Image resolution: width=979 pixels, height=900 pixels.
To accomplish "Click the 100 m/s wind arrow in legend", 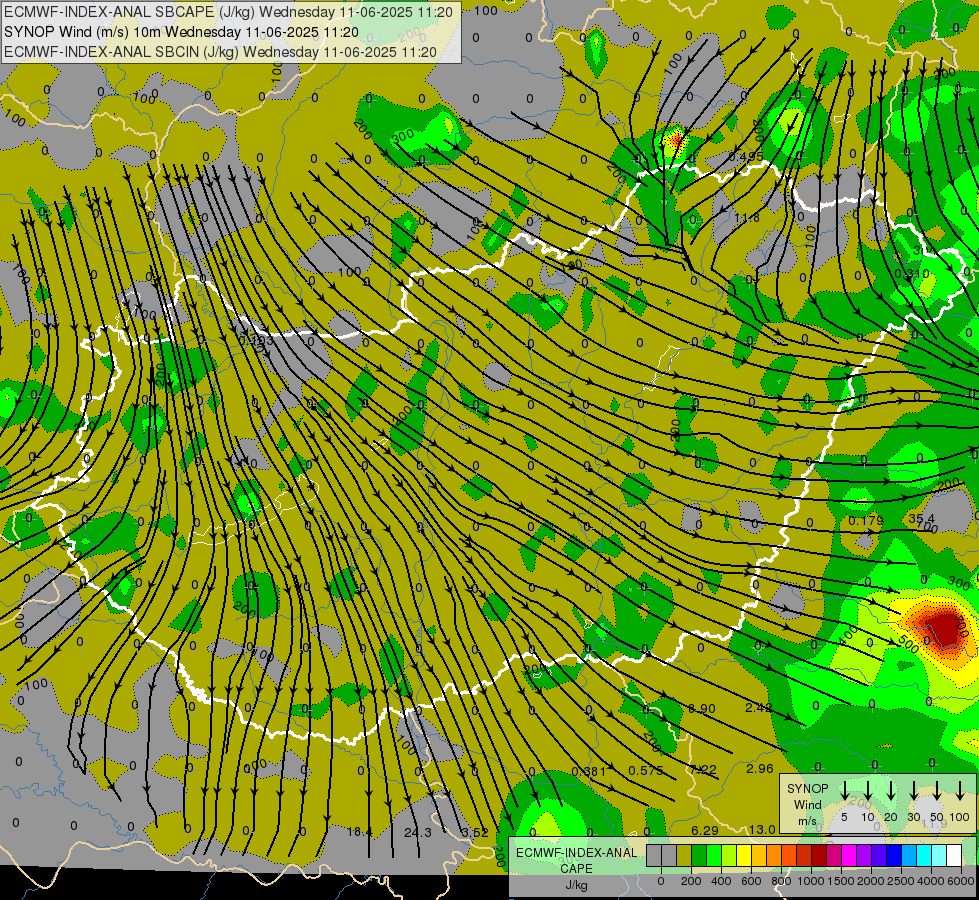I will 960,791.
